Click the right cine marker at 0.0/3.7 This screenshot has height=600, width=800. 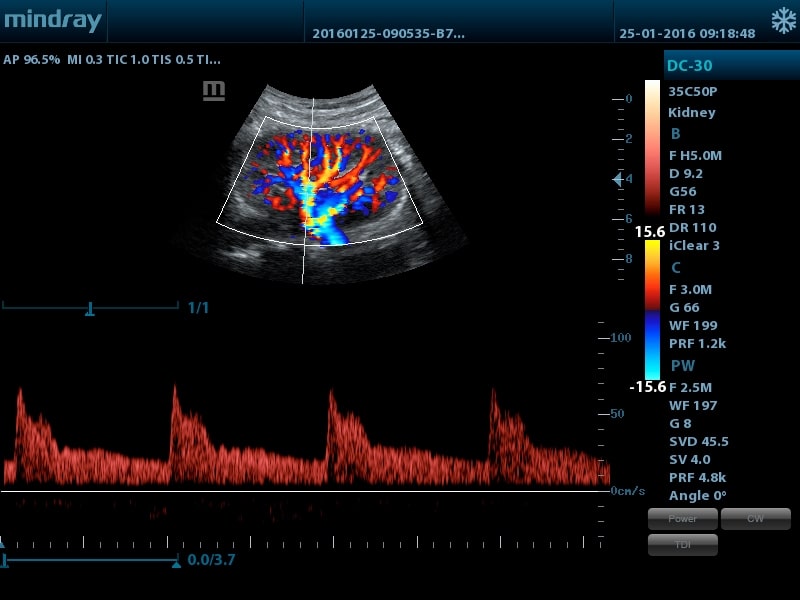[x=176, y=563]
